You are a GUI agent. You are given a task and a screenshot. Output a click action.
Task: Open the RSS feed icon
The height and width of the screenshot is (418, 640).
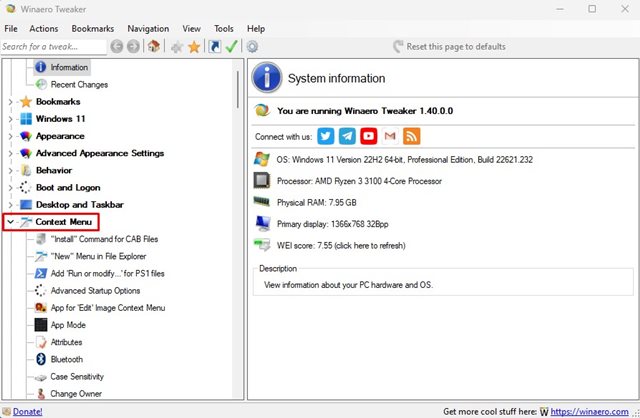[x=411, y=136]
